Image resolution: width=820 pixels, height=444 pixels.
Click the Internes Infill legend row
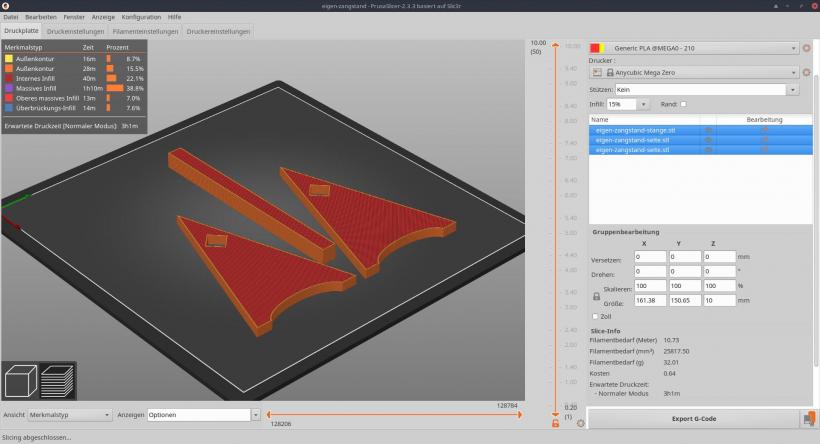[74, 78]
